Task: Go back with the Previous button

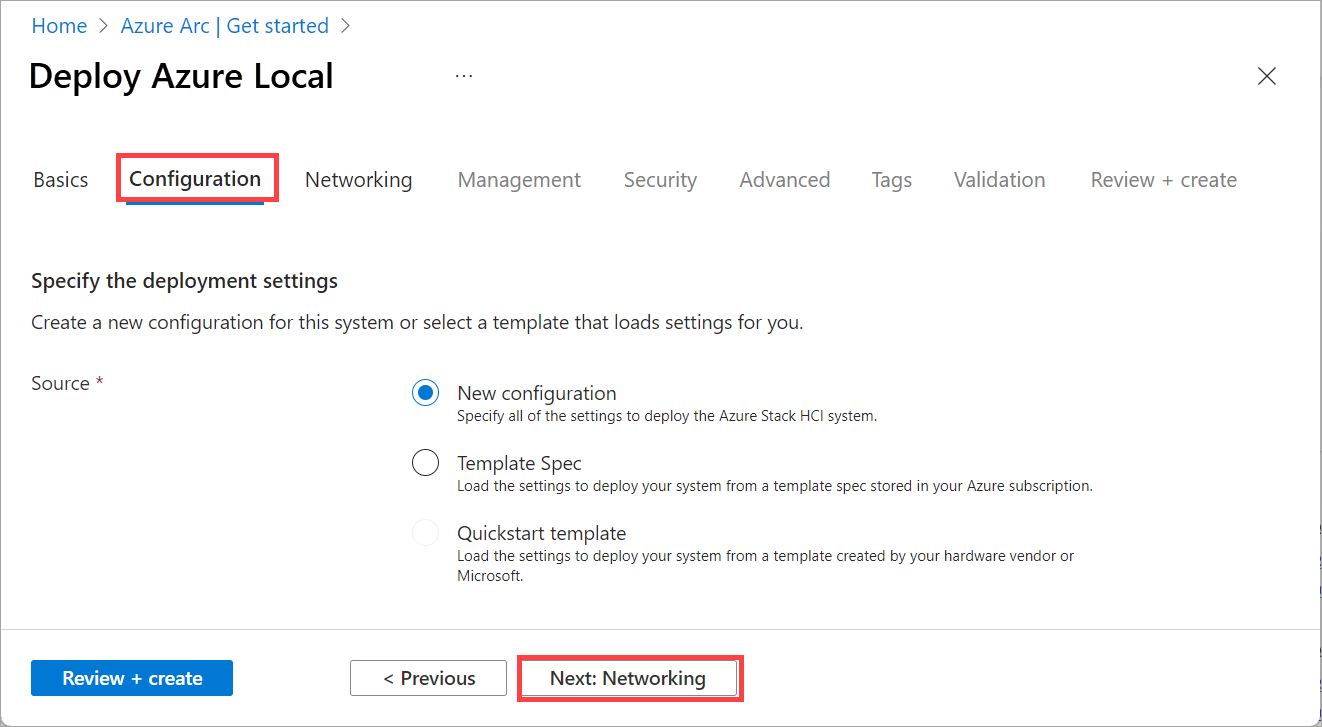Action: pos(428,678)
